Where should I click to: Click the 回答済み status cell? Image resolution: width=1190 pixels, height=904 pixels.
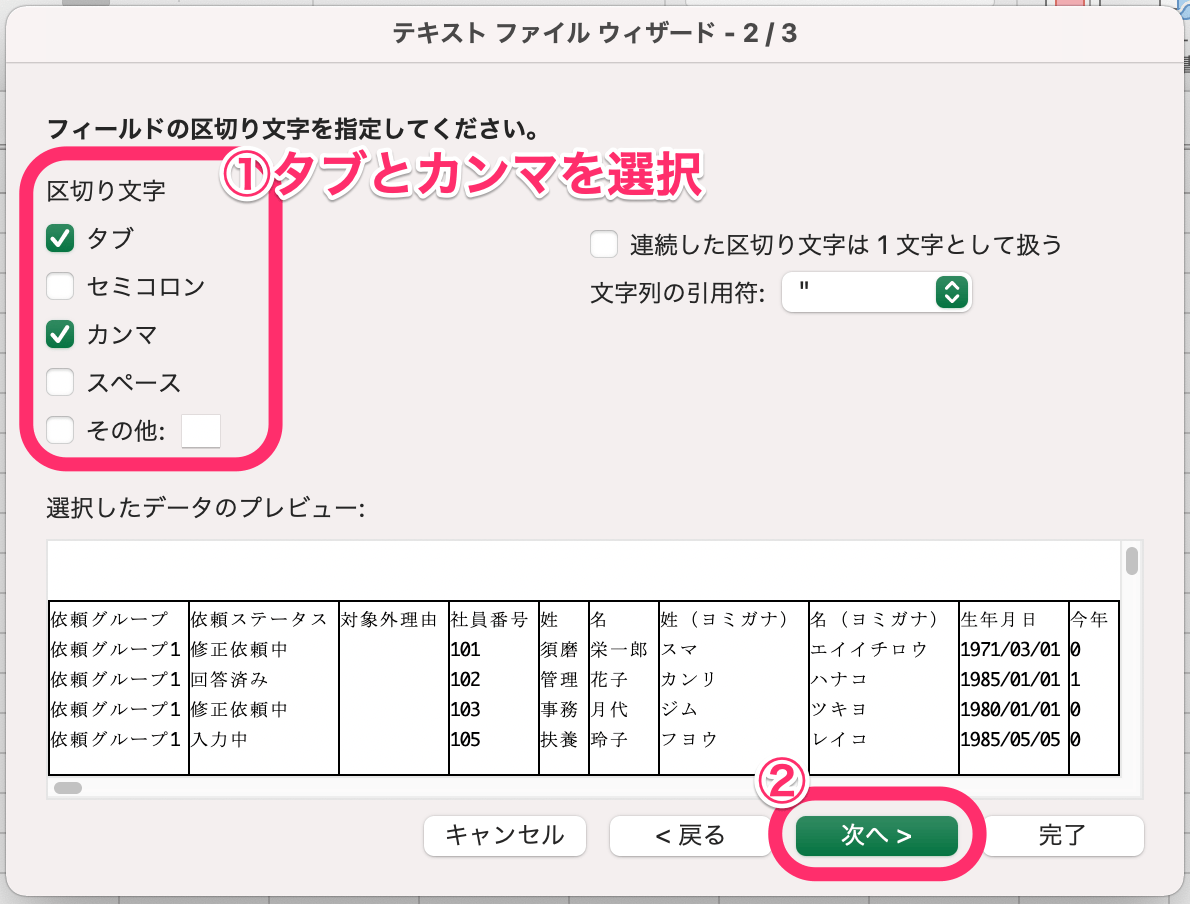(x=229, y=679)
